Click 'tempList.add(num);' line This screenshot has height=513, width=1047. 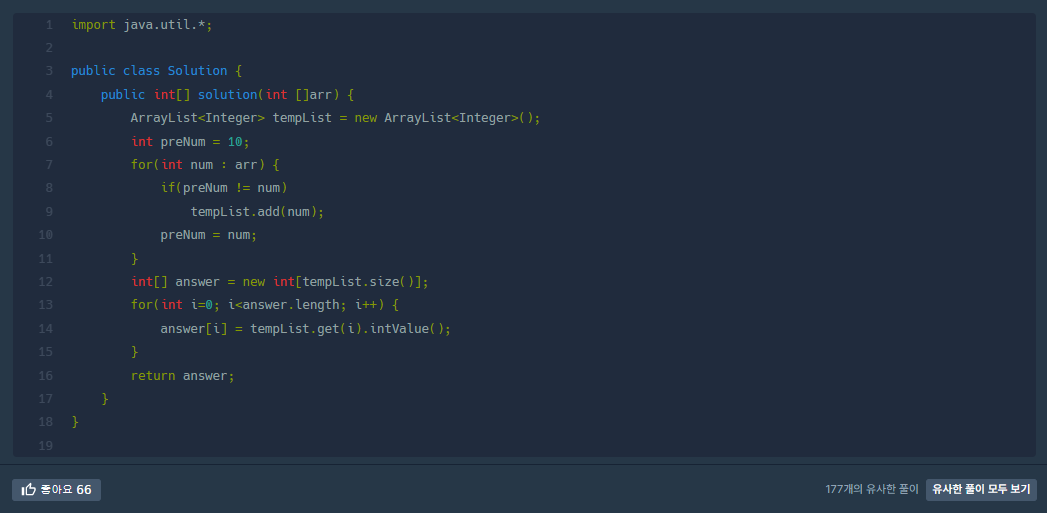[x=257, y=212]
